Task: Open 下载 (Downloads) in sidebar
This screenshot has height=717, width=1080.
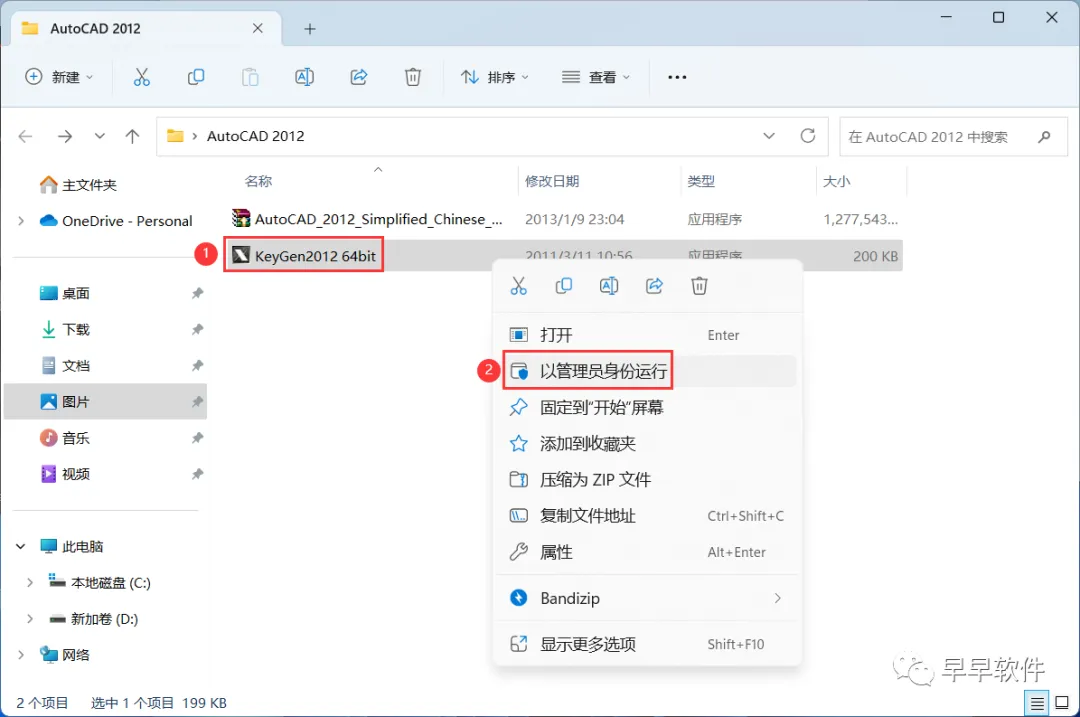Action: point(65,329)
